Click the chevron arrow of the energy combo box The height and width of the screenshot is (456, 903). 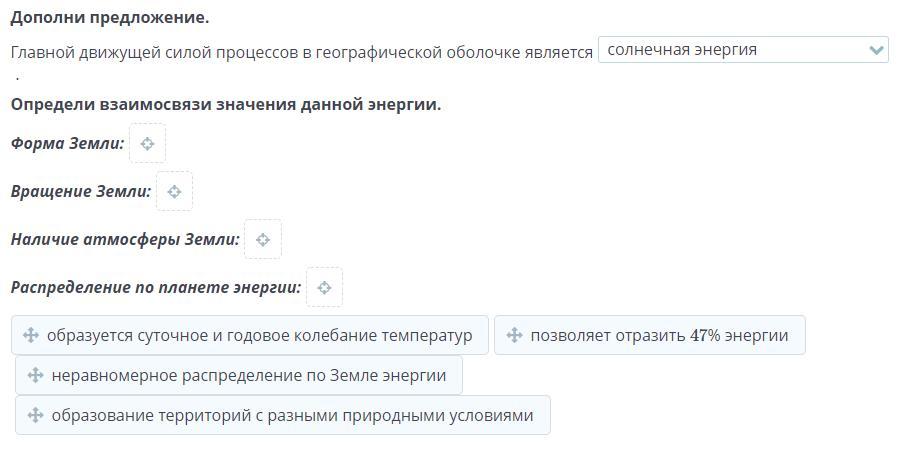(x=877, y=50)
